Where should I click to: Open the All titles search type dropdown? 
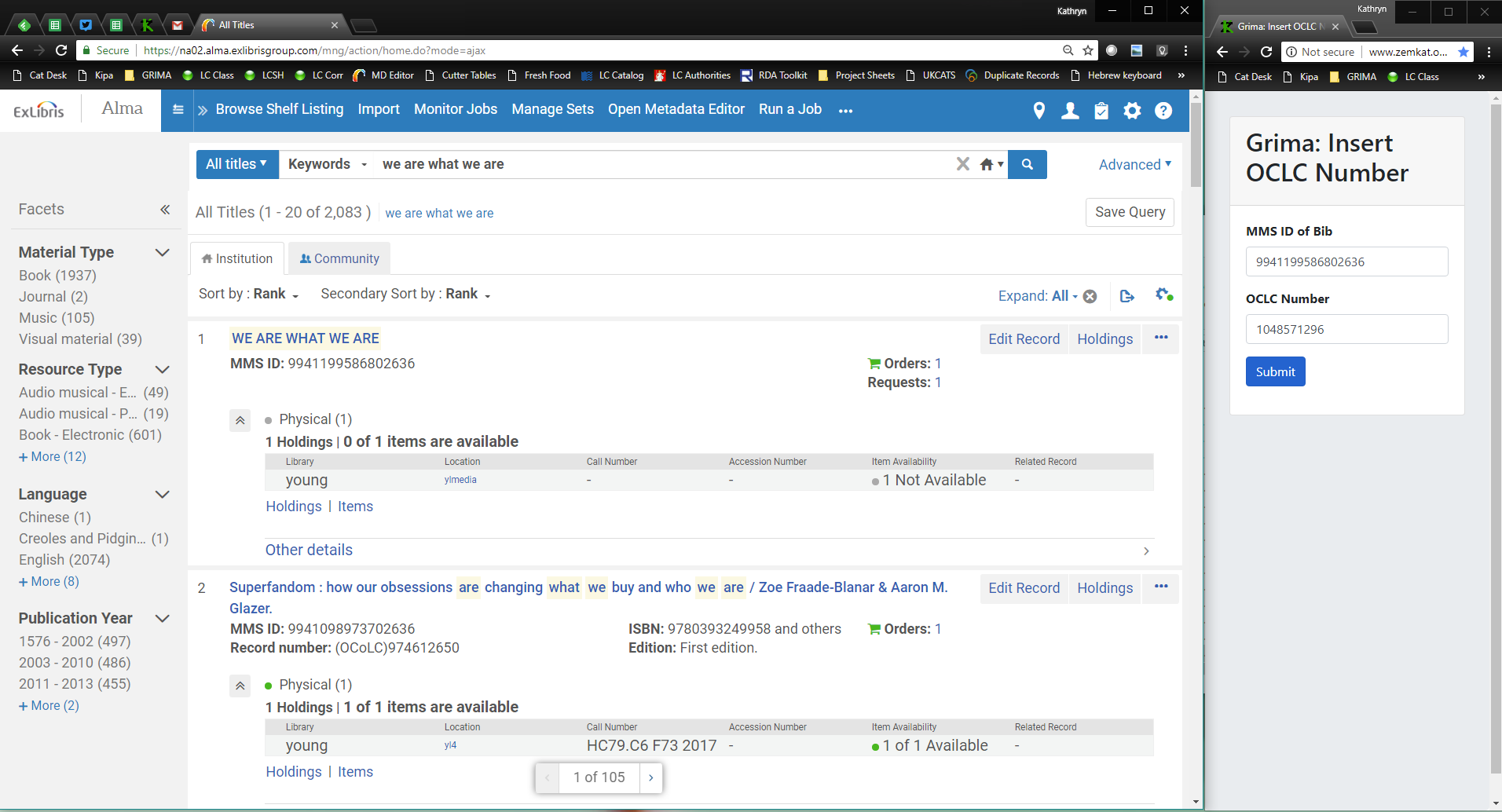[236, 164]
